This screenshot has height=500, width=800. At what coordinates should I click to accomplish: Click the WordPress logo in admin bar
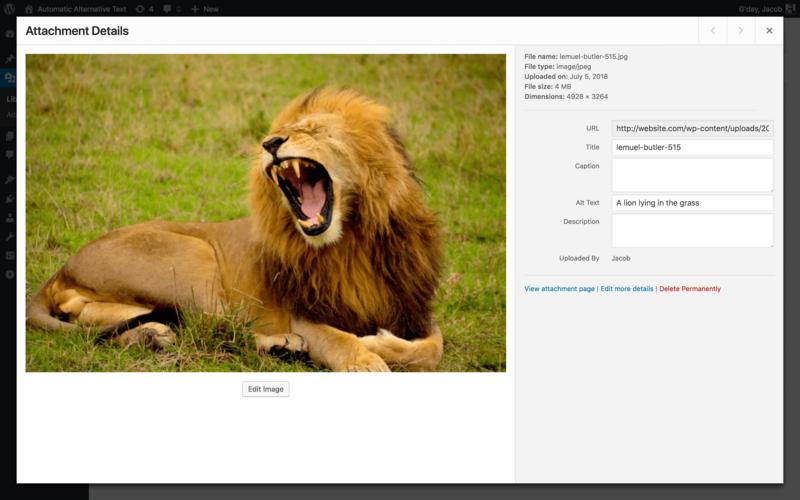click(x=9, y=8)
